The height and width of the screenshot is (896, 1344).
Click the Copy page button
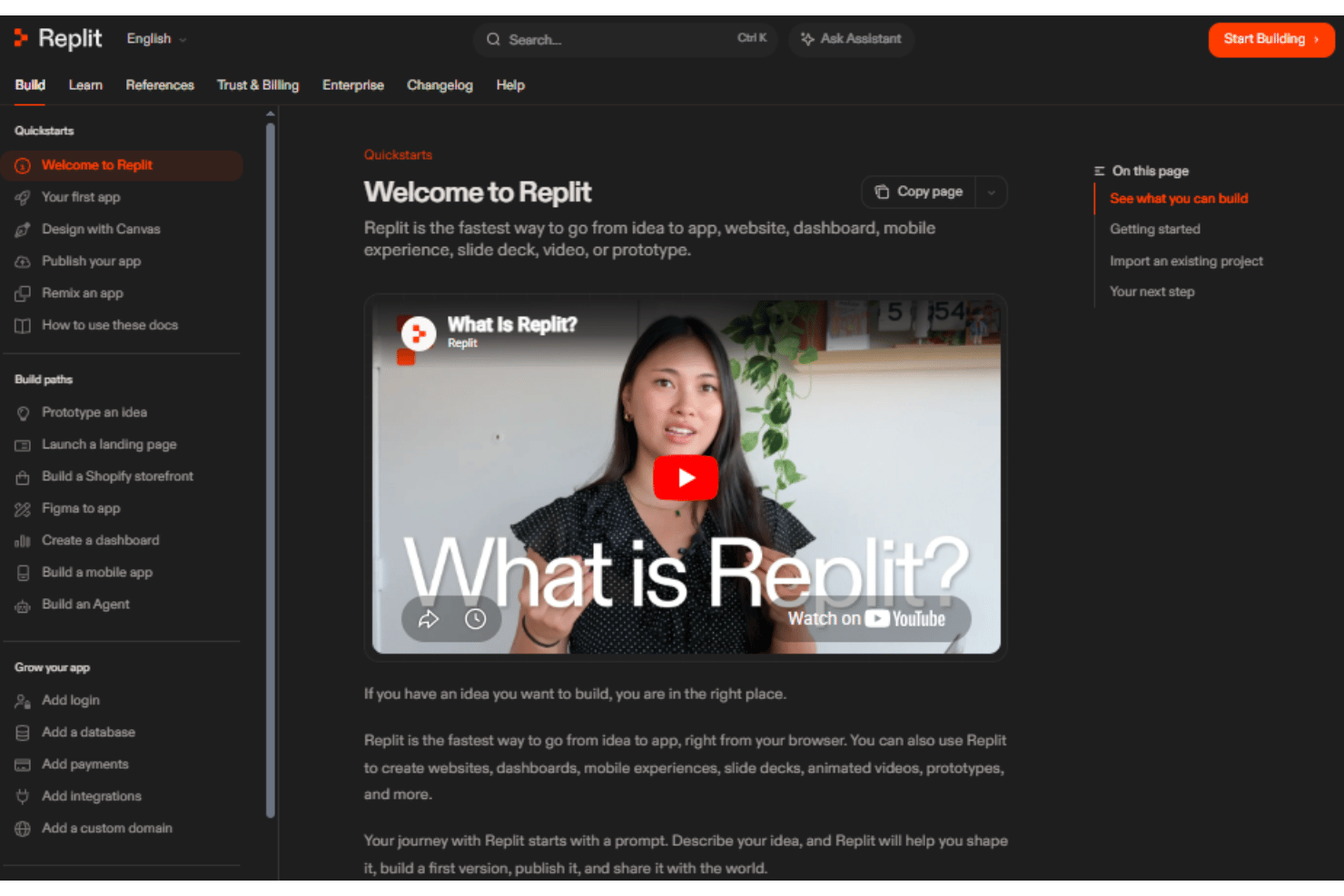point(919,192)
